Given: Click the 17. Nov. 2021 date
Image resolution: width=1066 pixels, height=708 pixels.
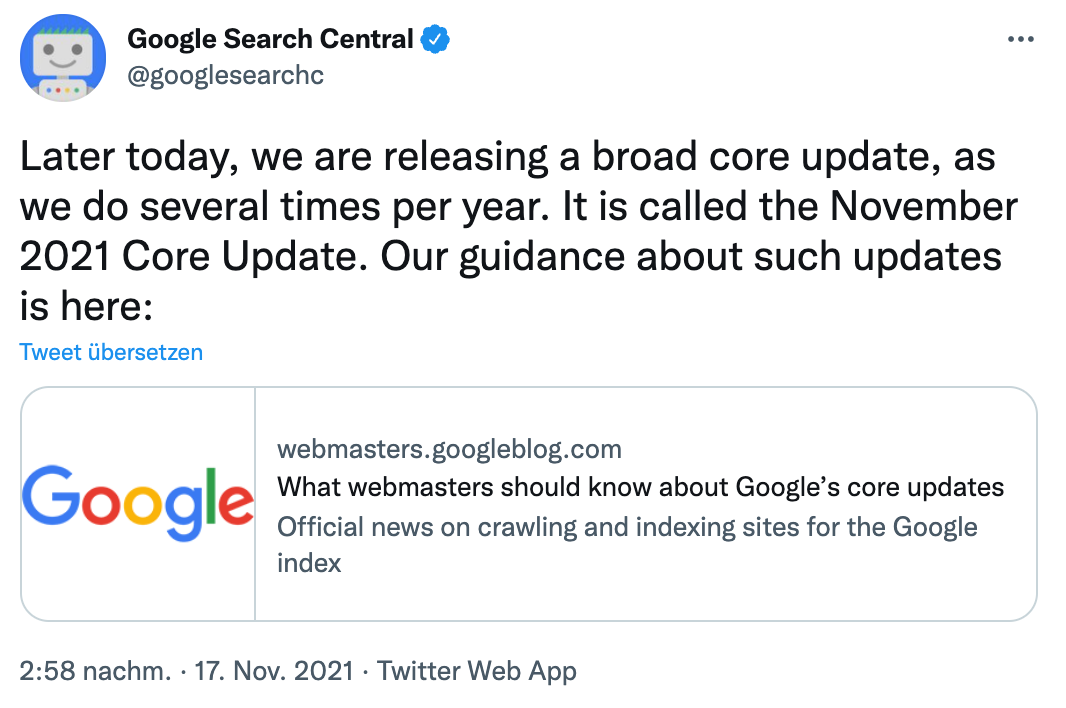Looking at the screenshot, I should pyautogui.click(x=273, y=671).
